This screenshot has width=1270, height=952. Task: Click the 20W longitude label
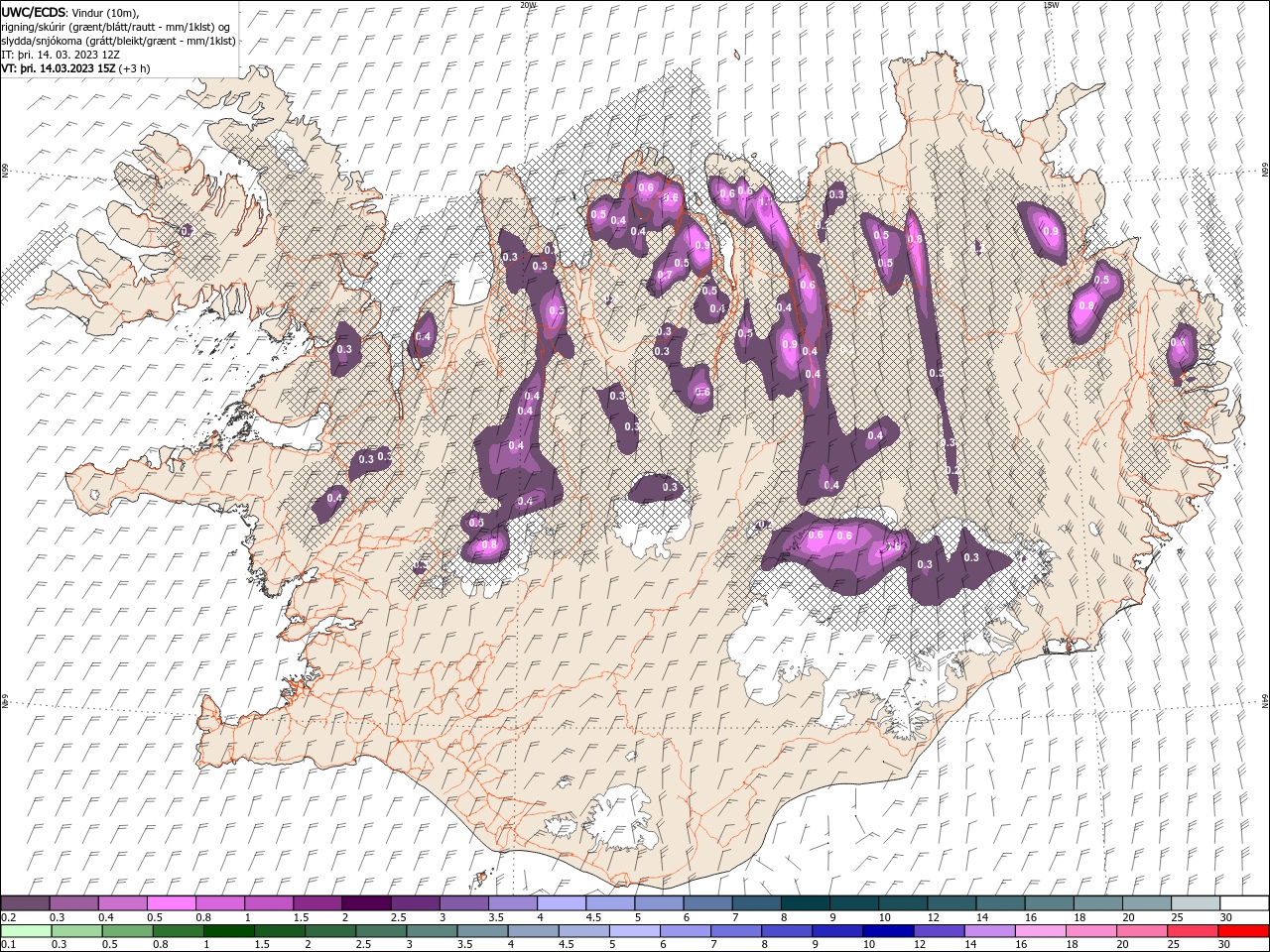tap(528, 4)
